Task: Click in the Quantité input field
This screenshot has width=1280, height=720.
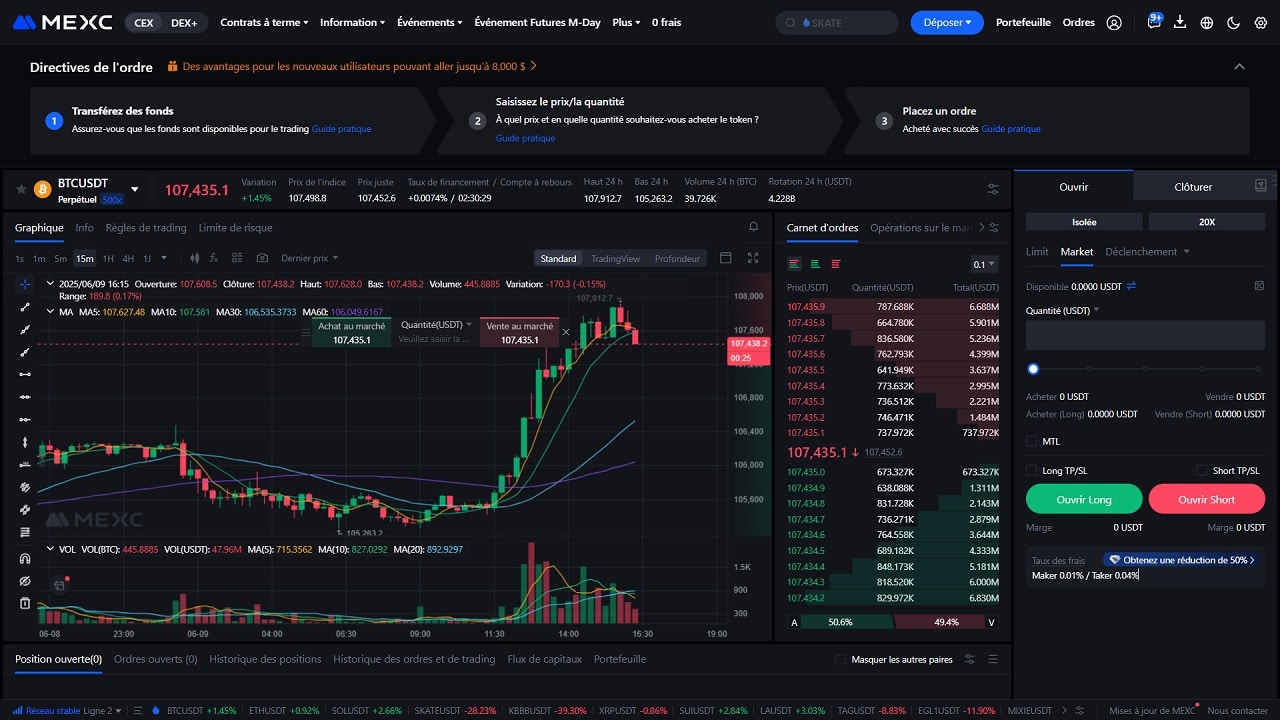Action: pos(1145,335)
